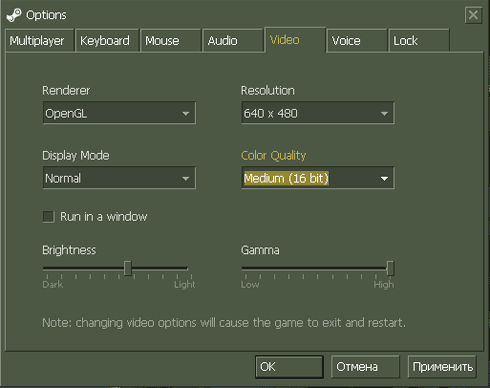Screen dimensions: 490x388
Task: Click the Dark end label of Brightness
Action: (x=53, y=285)
